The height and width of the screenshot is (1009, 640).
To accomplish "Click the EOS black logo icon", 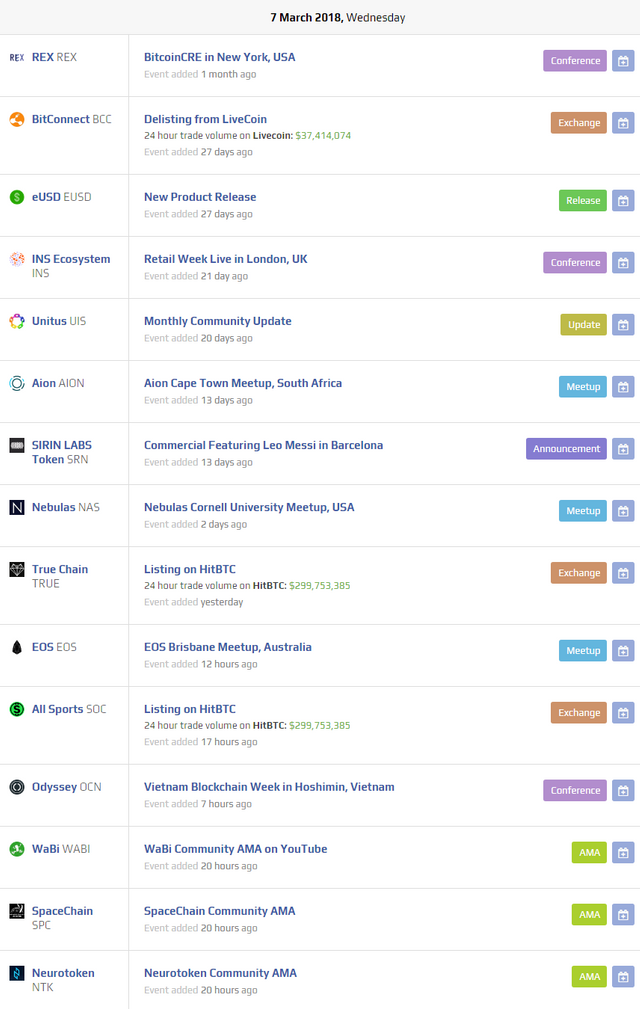I will tap(17, 647).
